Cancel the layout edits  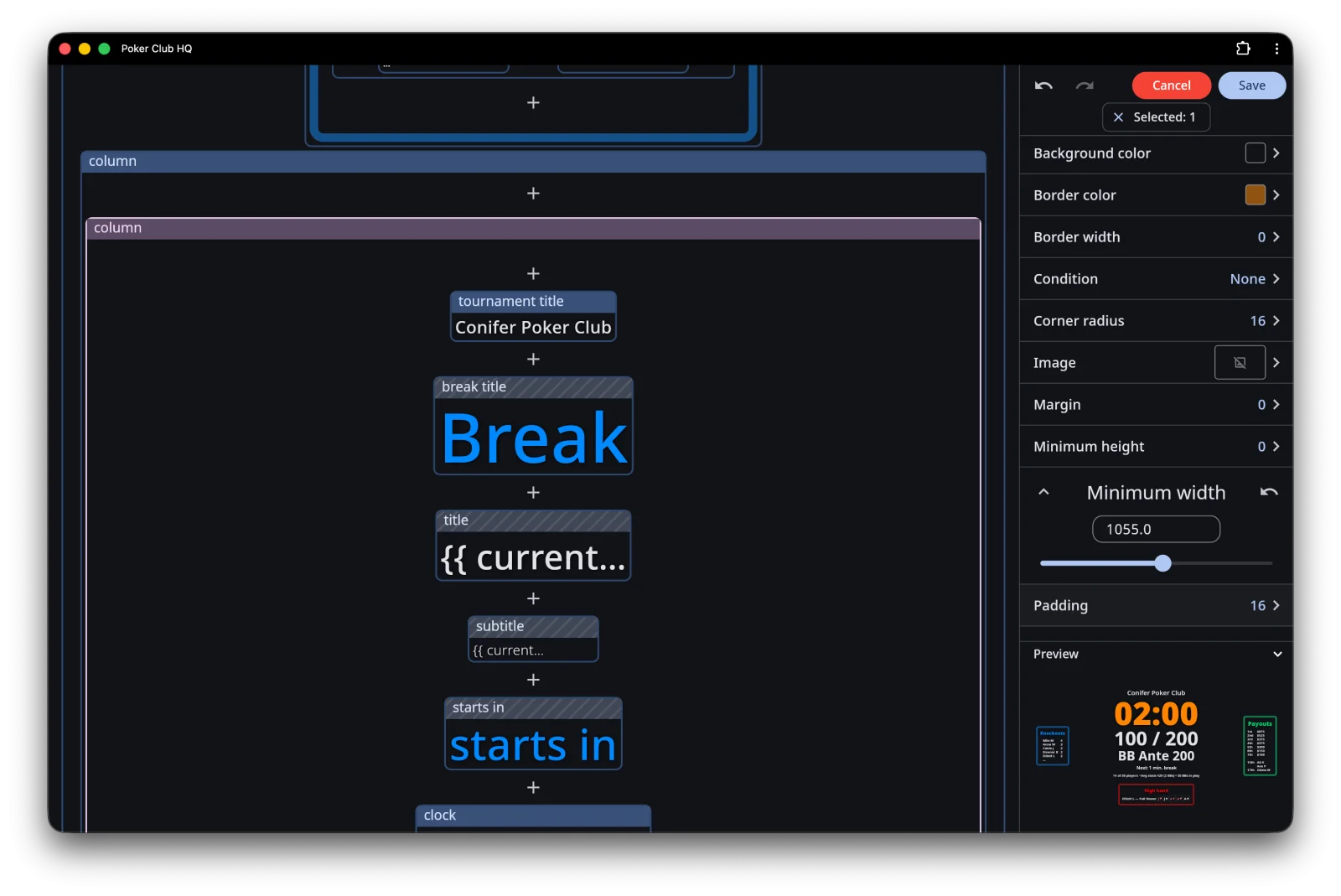(1171, 85)
